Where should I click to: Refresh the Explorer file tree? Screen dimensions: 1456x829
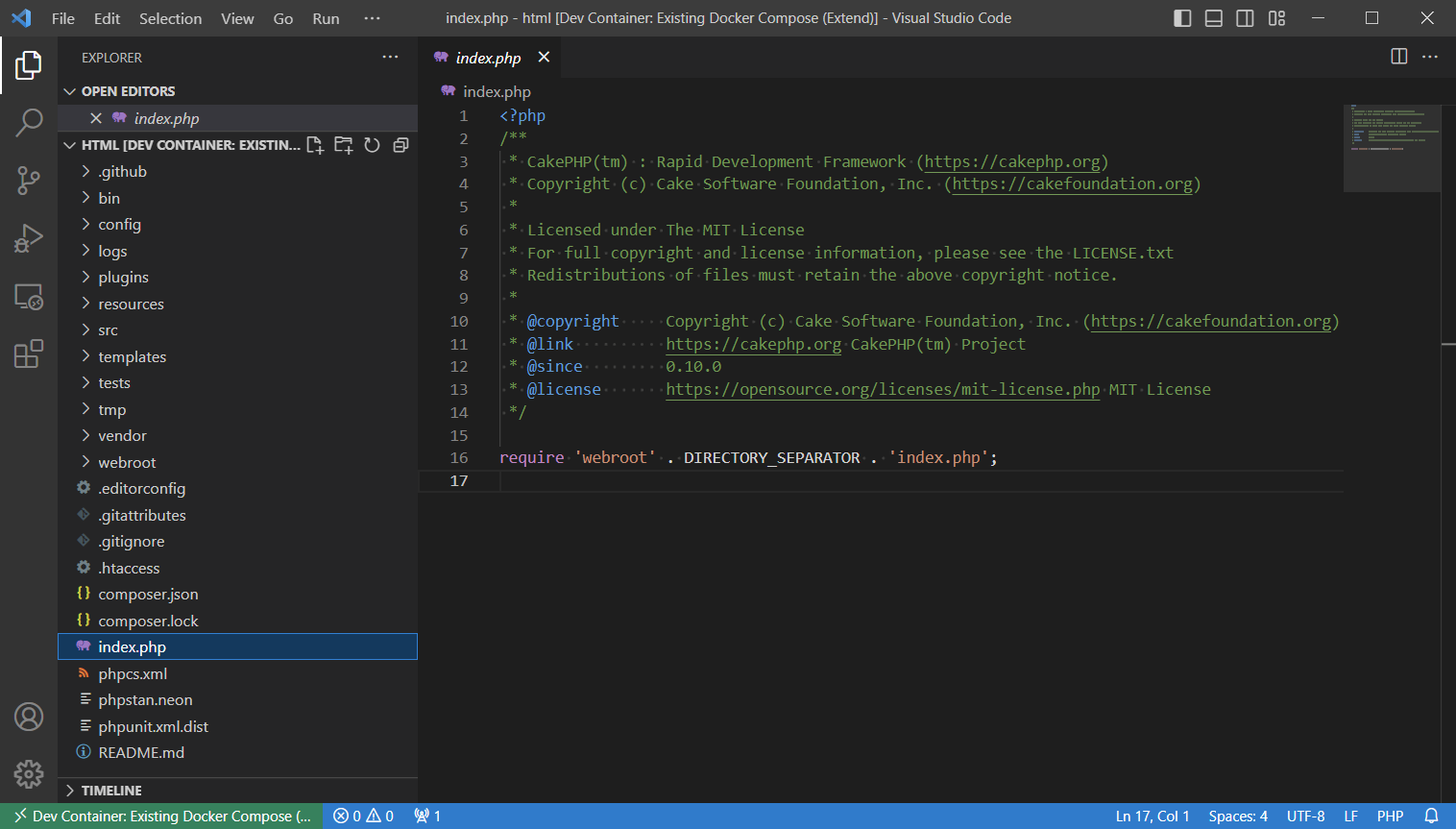[x=373, y=144]
